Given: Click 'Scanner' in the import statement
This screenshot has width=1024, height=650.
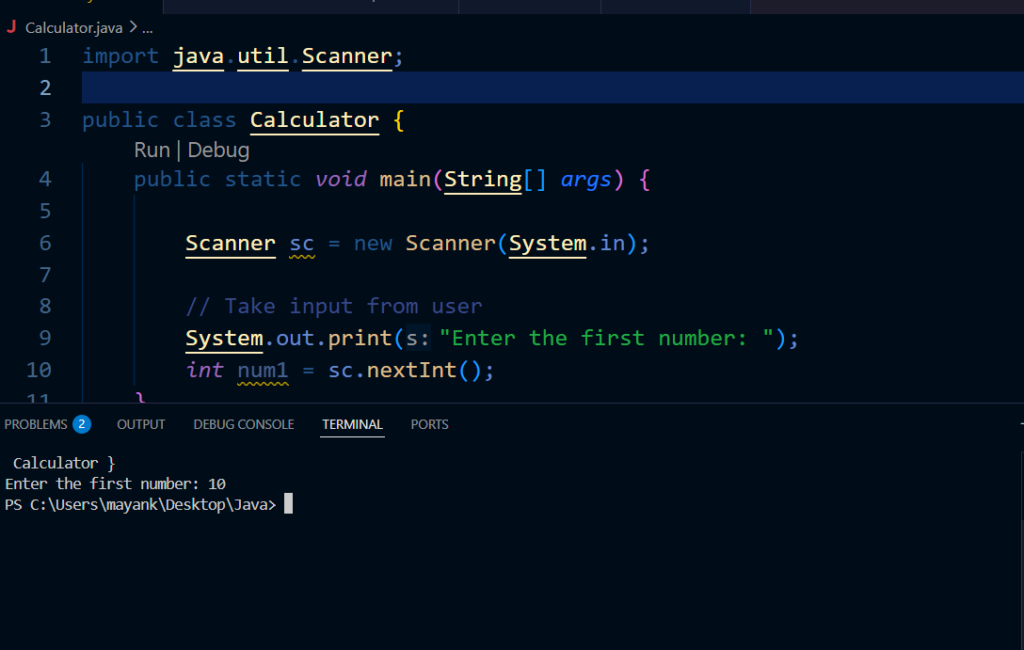Looking at the screenshot, I should 347,56.
